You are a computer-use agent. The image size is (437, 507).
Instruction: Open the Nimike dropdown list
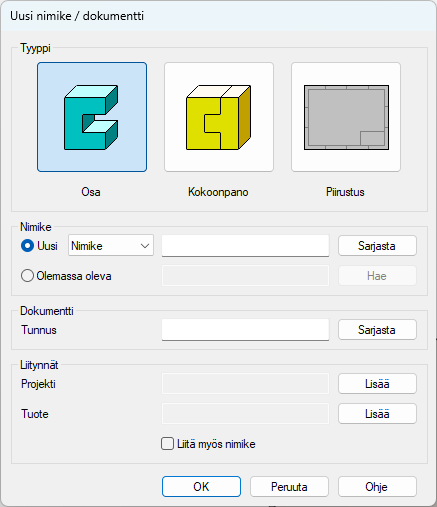[x=111, y=246]
